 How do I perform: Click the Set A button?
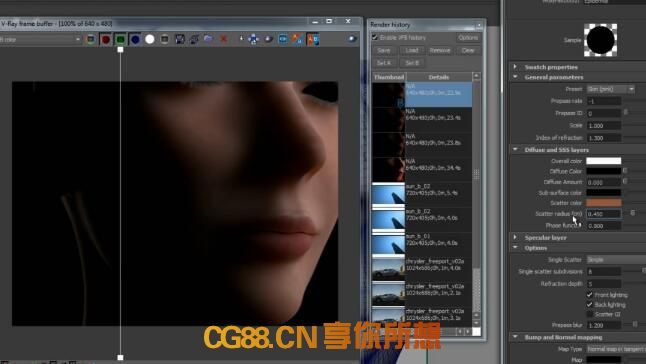pos(384,63)
